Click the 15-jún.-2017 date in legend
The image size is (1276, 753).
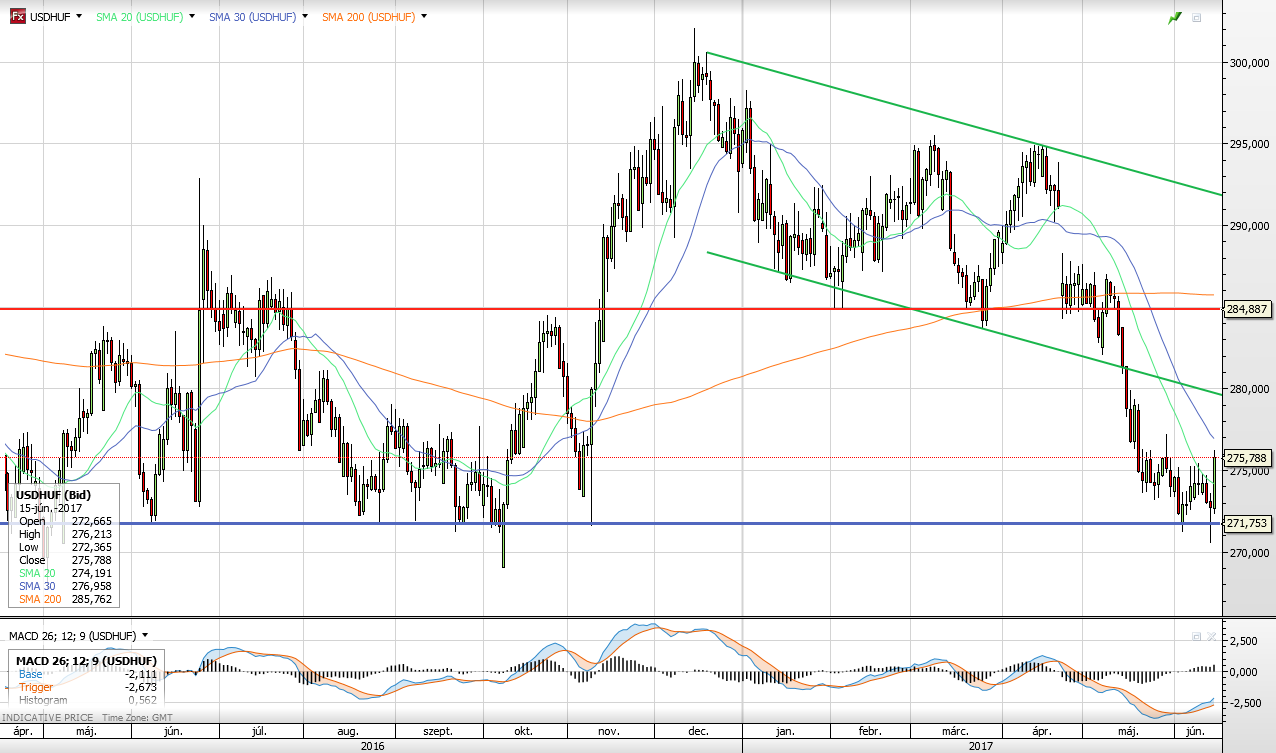coord(51,508)
